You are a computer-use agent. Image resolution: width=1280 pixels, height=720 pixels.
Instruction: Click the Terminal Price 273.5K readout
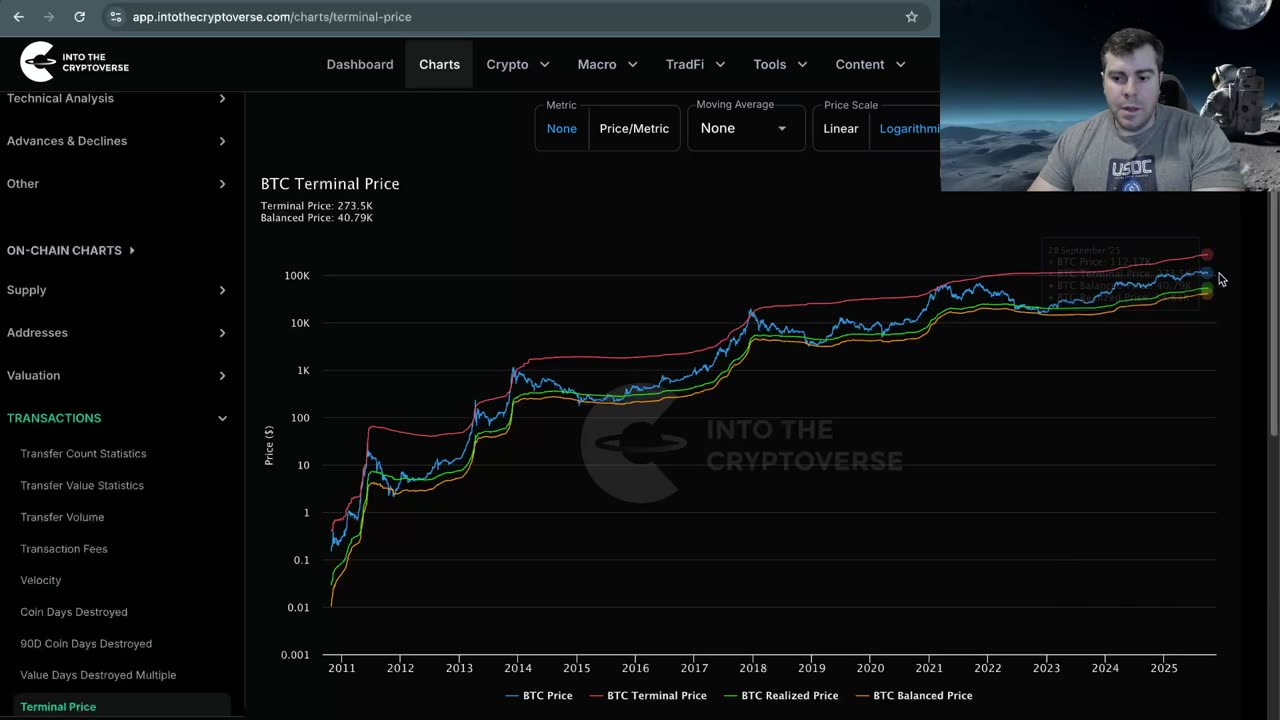(317, 206)
